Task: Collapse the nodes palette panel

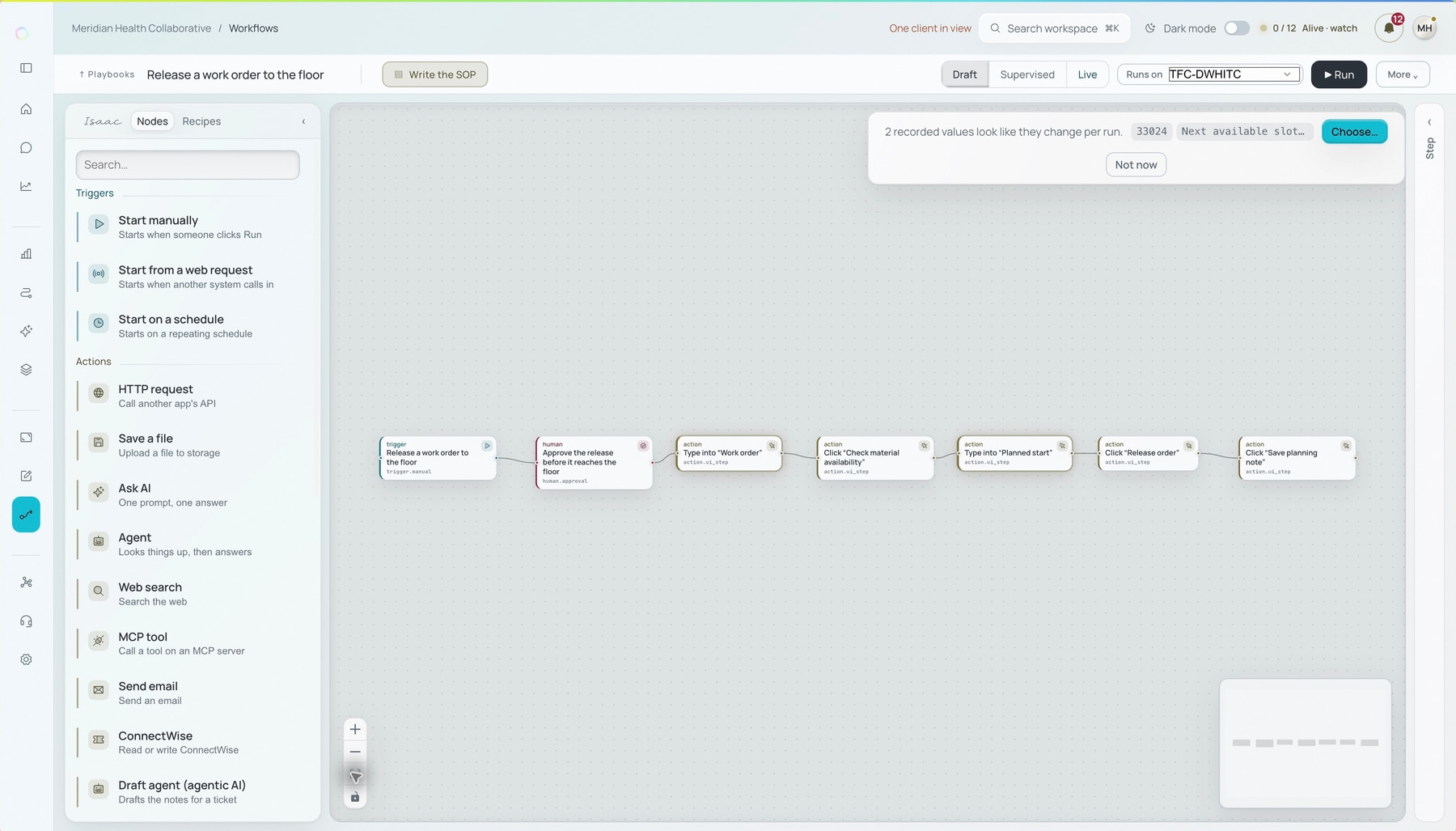Action: tap(303, 121)
